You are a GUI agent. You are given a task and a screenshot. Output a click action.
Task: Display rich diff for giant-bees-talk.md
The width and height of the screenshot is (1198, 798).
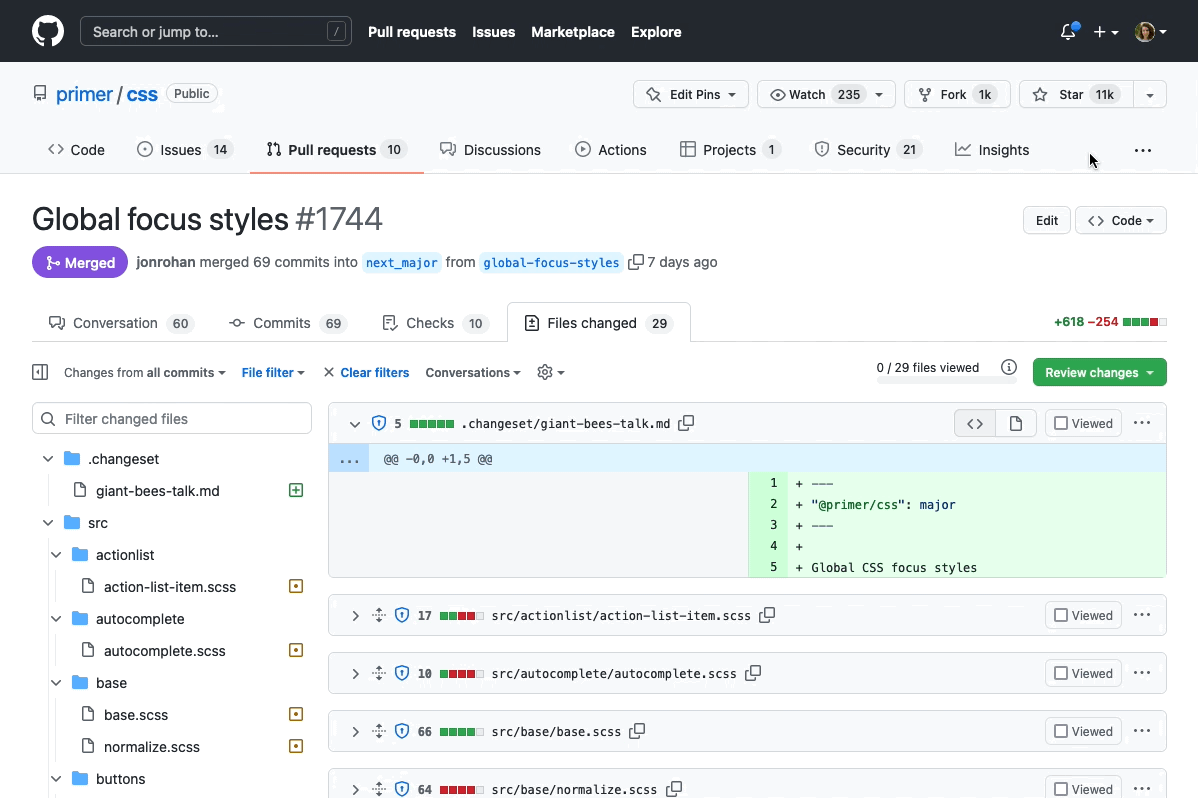pyautogui.click(x=1015, y=423)
